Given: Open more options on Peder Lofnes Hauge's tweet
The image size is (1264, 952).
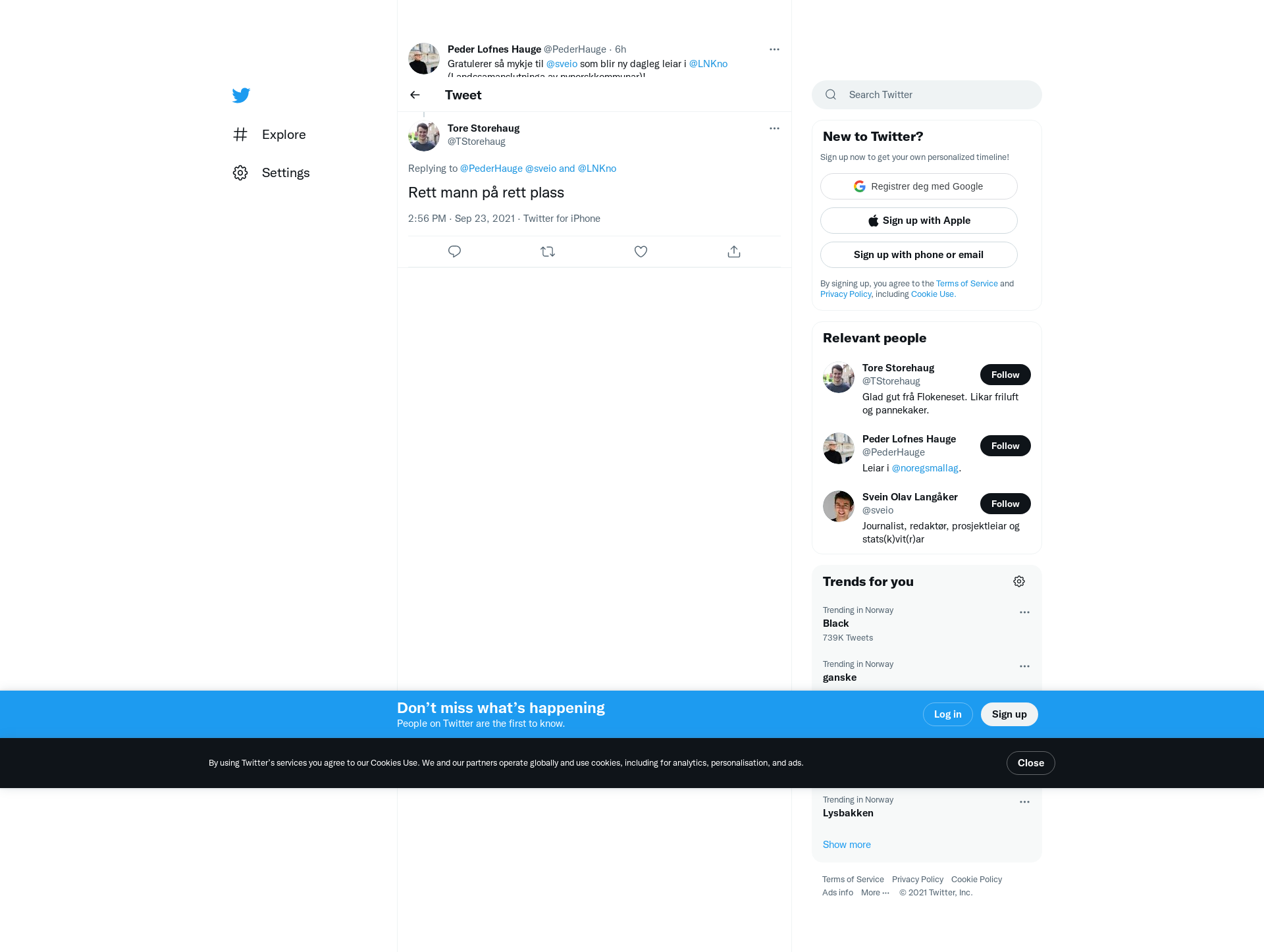Looking at the screenshot, I should 774,49.
